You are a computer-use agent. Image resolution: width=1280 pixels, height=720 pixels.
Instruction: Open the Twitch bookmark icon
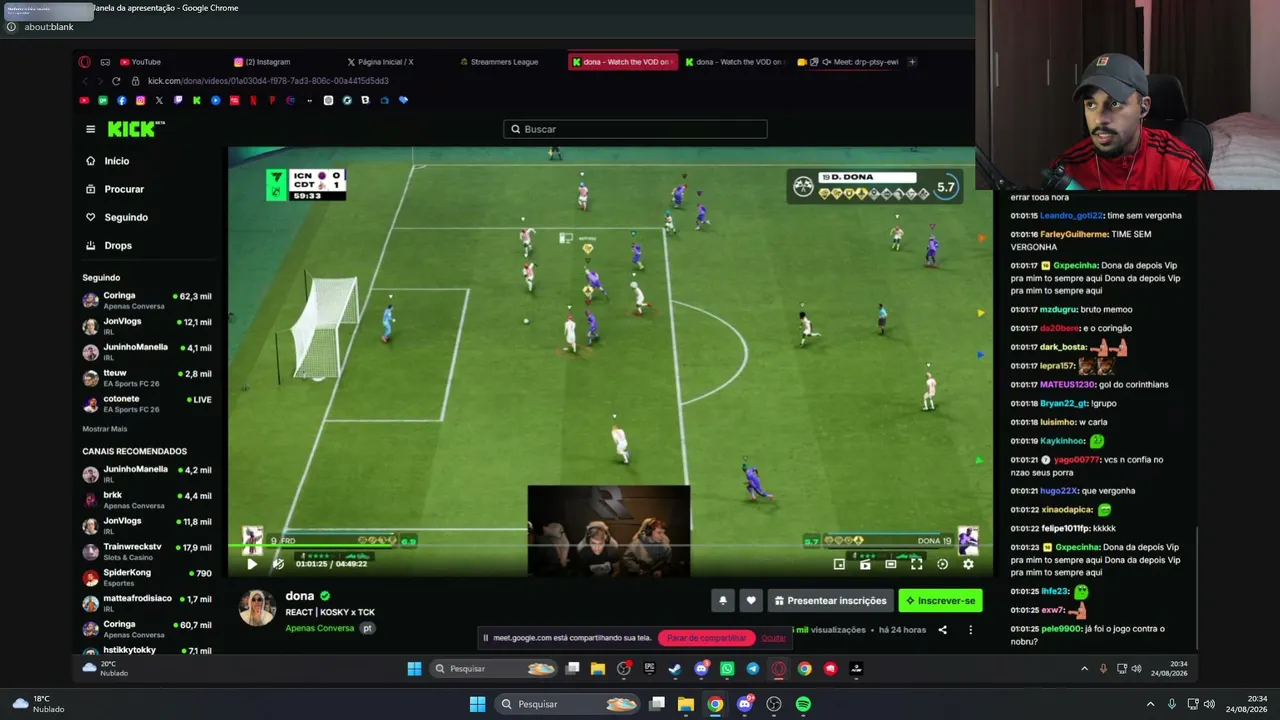[x=178, y=100]
